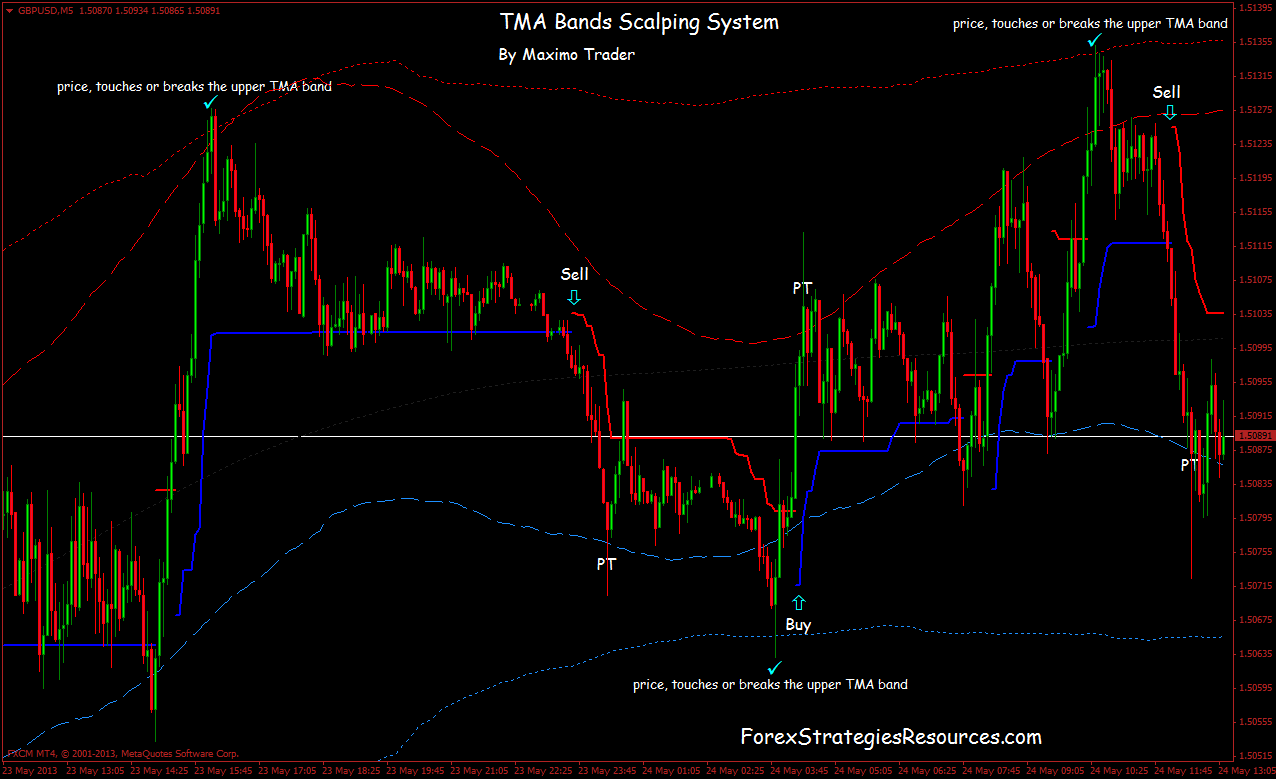Click time axis label 23 May 22:25
1276x779 pixels.
tap(543, 772)
